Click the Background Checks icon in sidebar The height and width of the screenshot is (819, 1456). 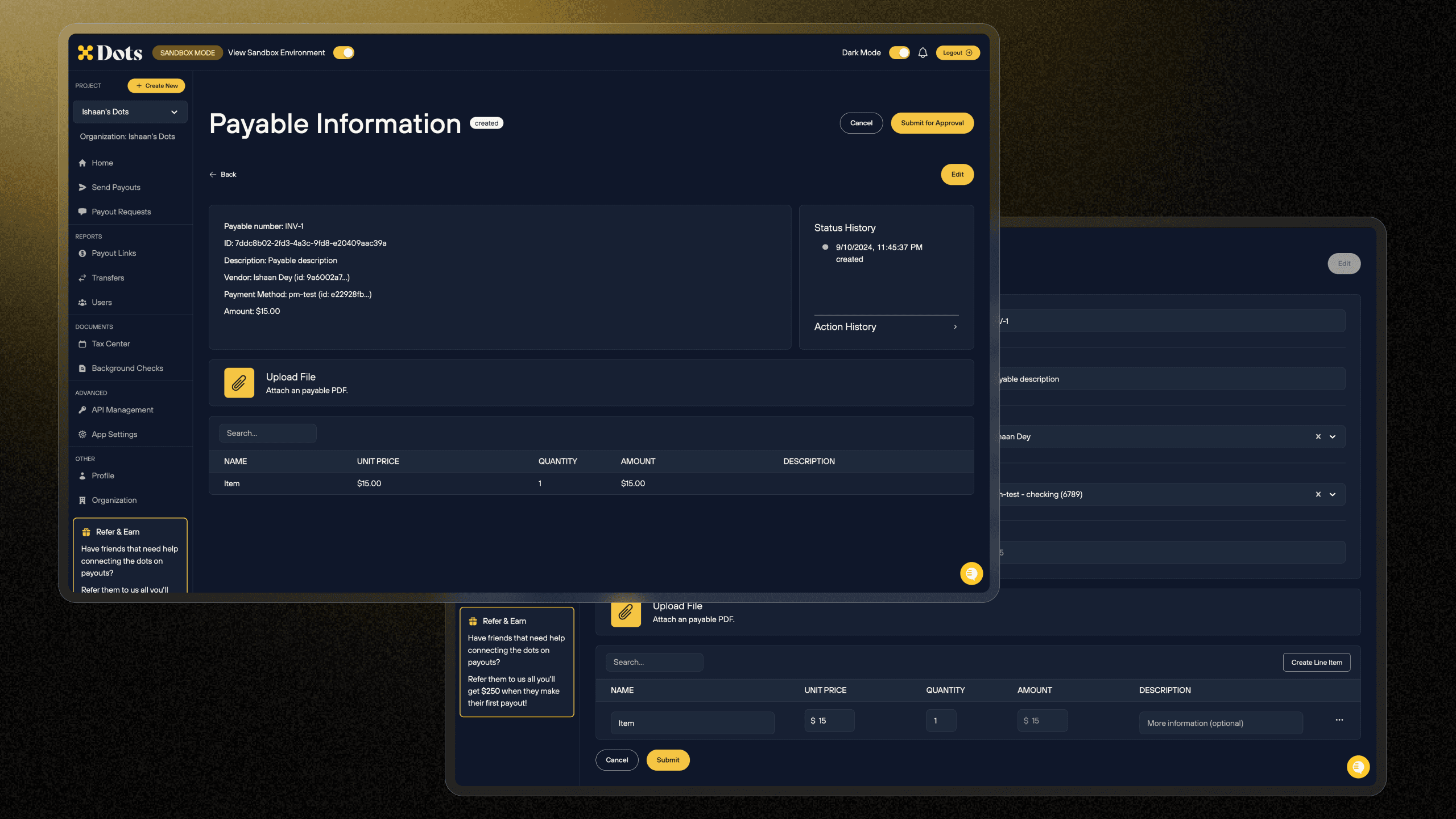83,368
